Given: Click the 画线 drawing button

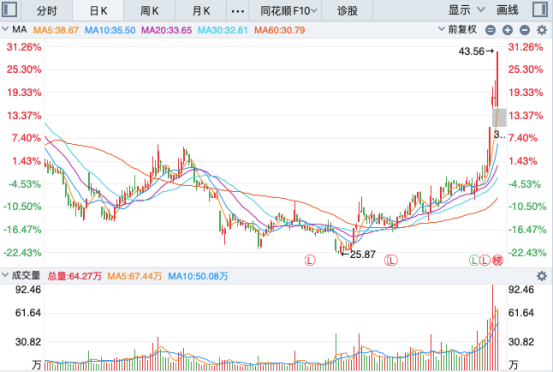Looking at the screenshot, I should 508,11.
